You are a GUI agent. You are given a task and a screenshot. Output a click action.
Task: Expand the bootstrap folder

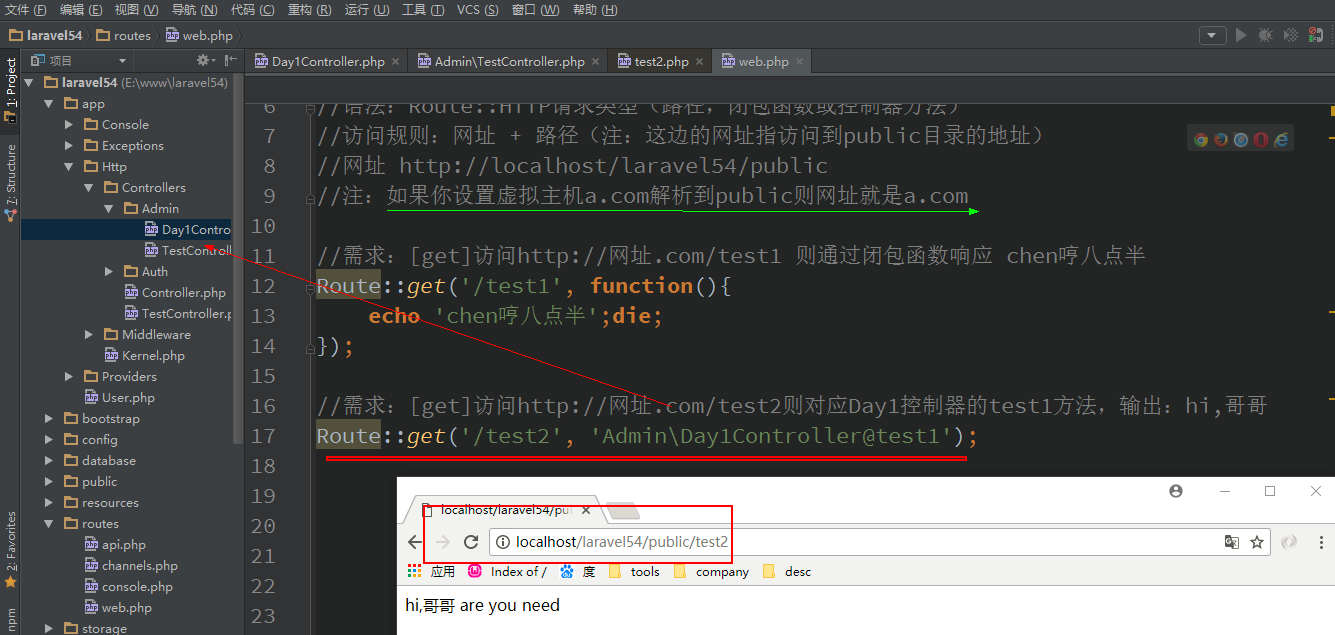[49, 419]
